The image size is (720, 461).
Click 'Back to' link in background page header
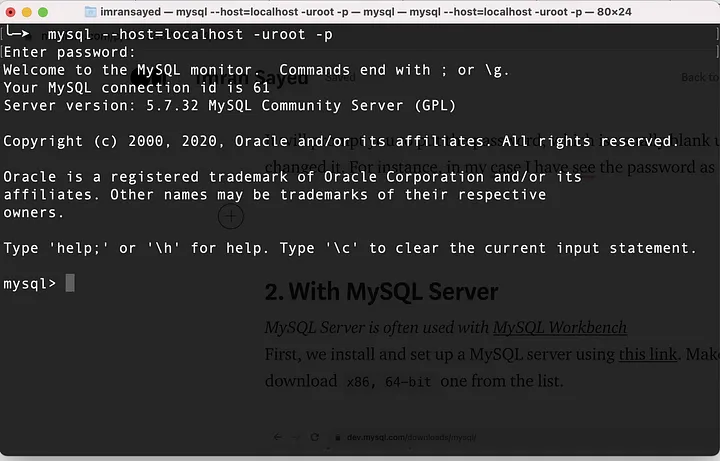700,77
